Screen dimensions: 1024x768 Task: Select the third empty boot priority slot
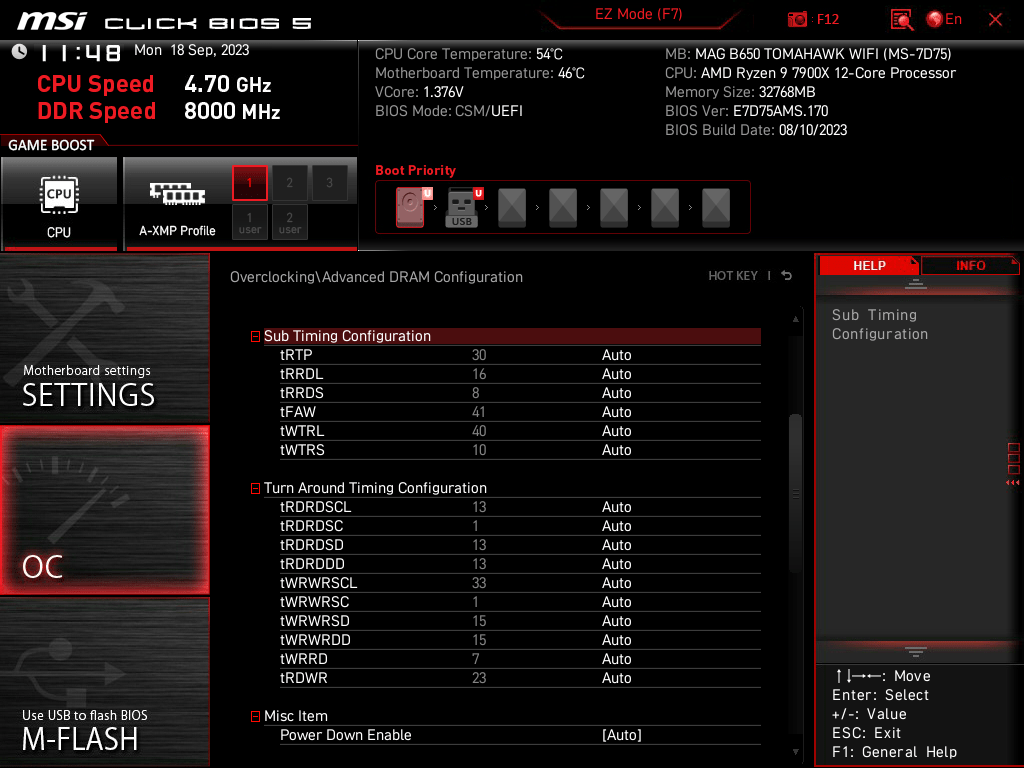coord(512,208)
